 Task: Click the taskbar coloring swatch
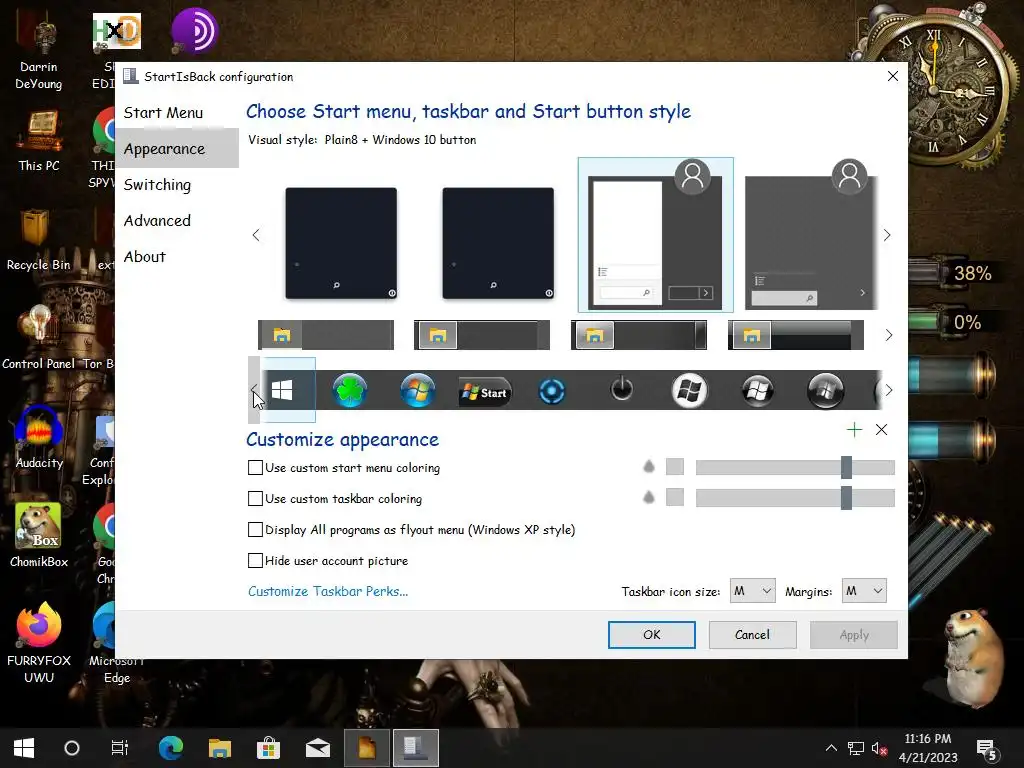675,497
